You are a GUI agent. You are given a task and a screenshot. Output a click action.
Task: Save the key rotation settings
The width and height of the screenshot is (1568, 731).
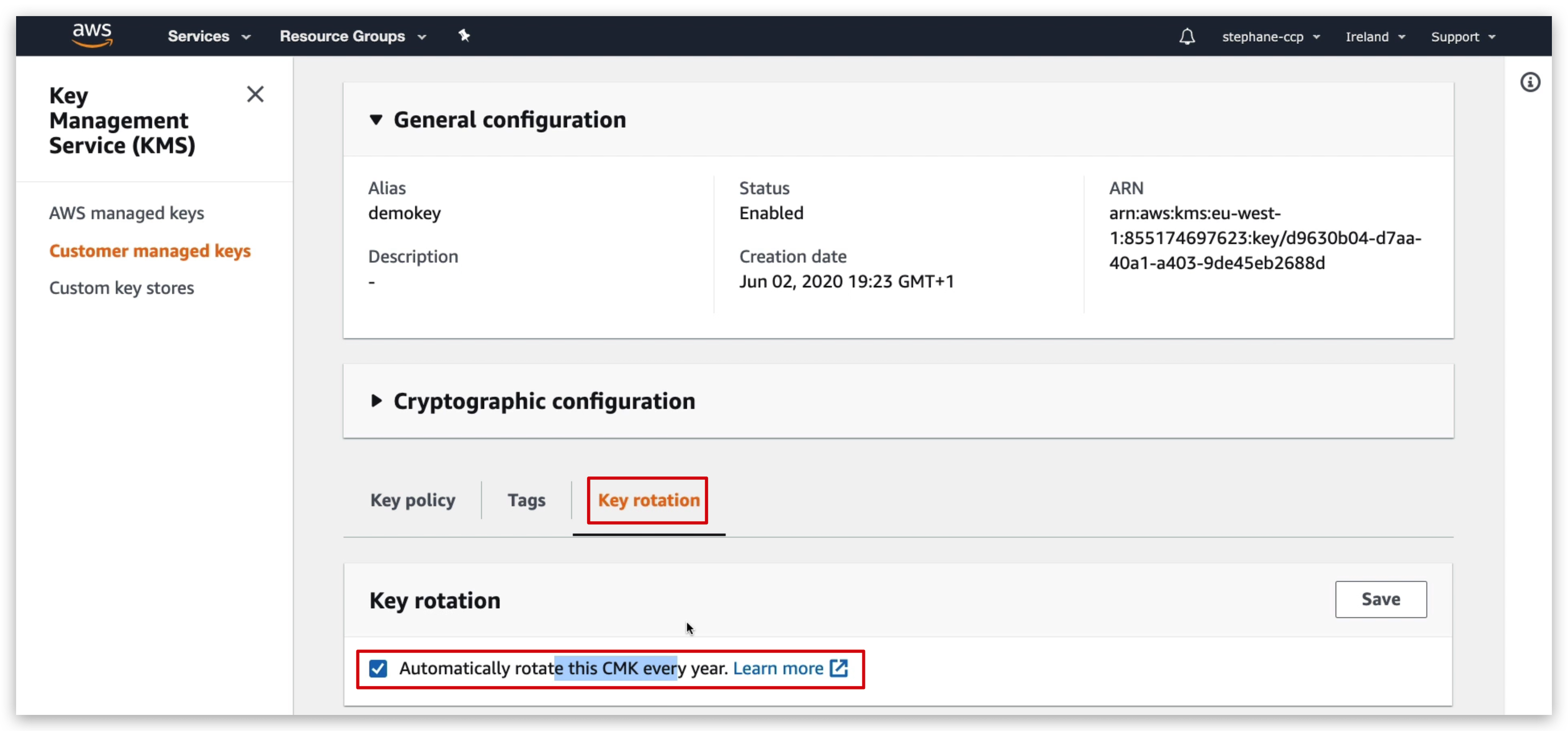1380,600
